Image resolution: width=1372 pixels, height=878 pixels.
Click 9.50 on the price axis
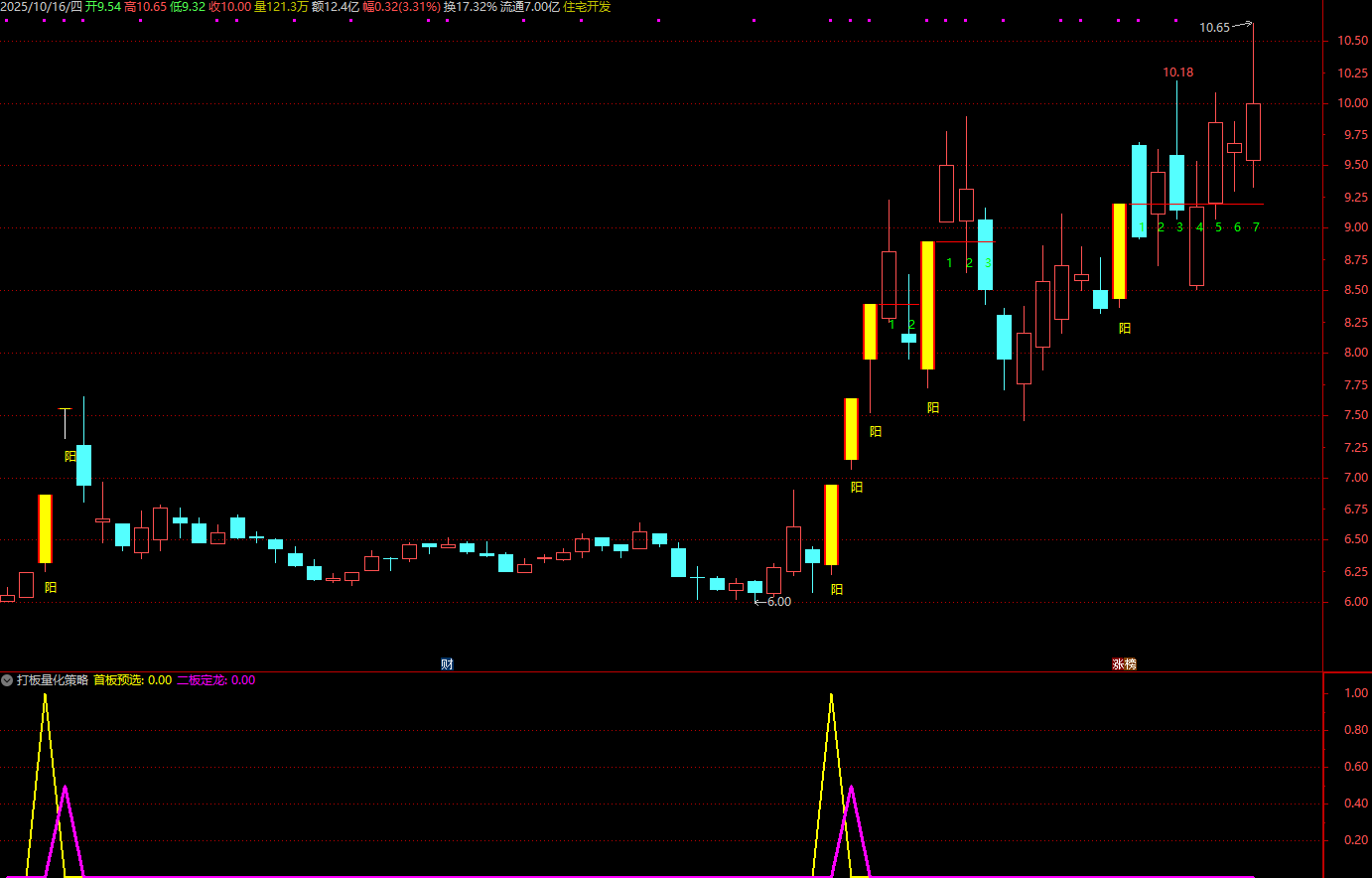tap(1355, 166)
